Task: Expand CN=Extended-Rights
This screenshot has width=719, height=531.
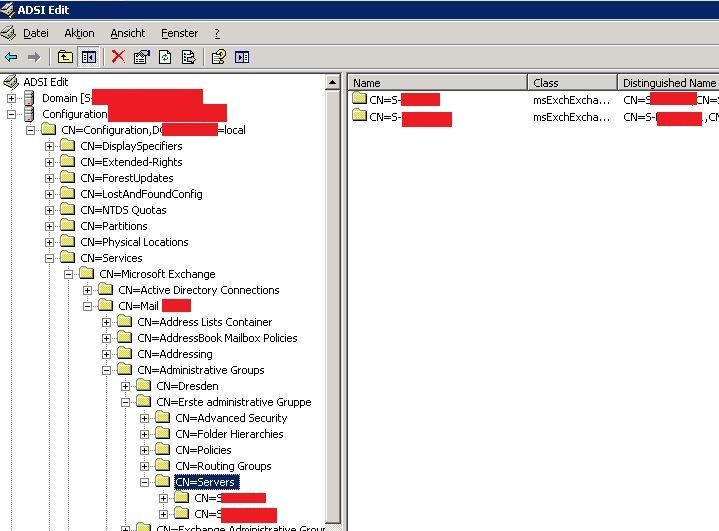Action: (50, 162)
